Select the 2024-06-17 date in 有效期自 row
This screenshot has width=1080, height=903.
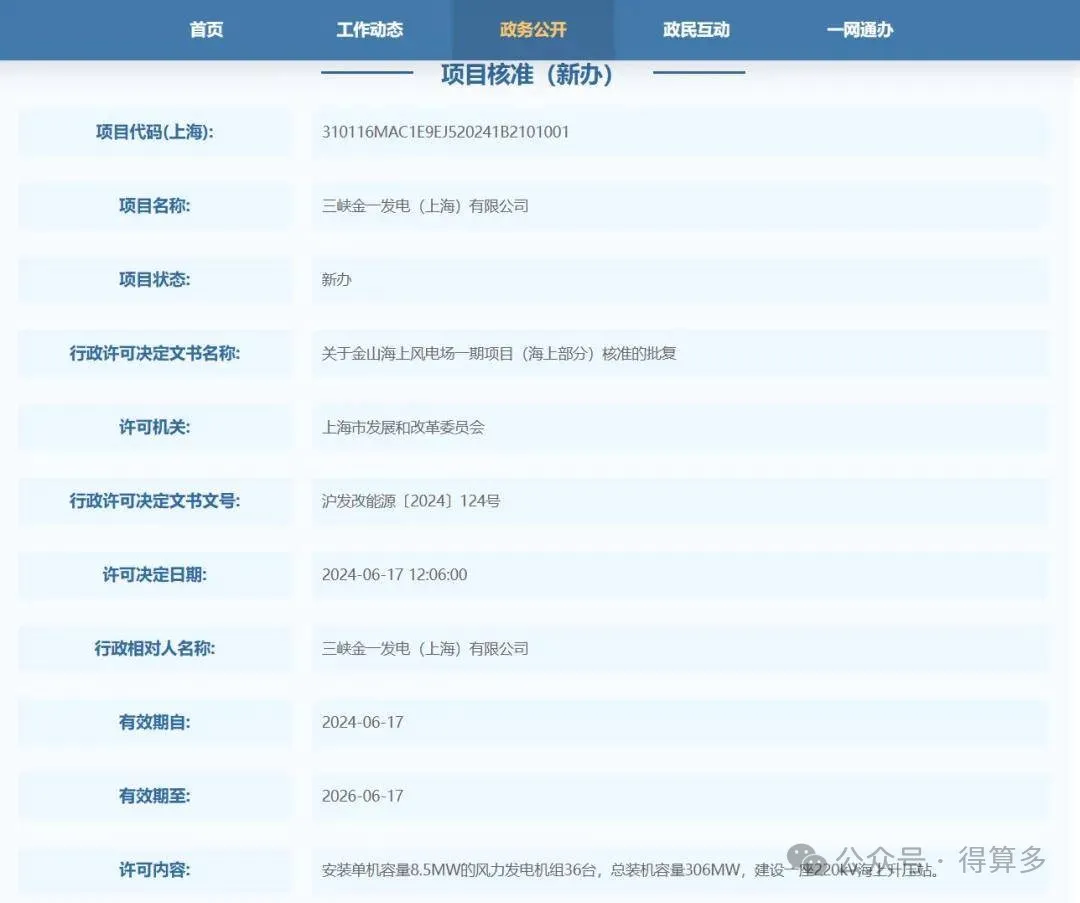[362, 722]
